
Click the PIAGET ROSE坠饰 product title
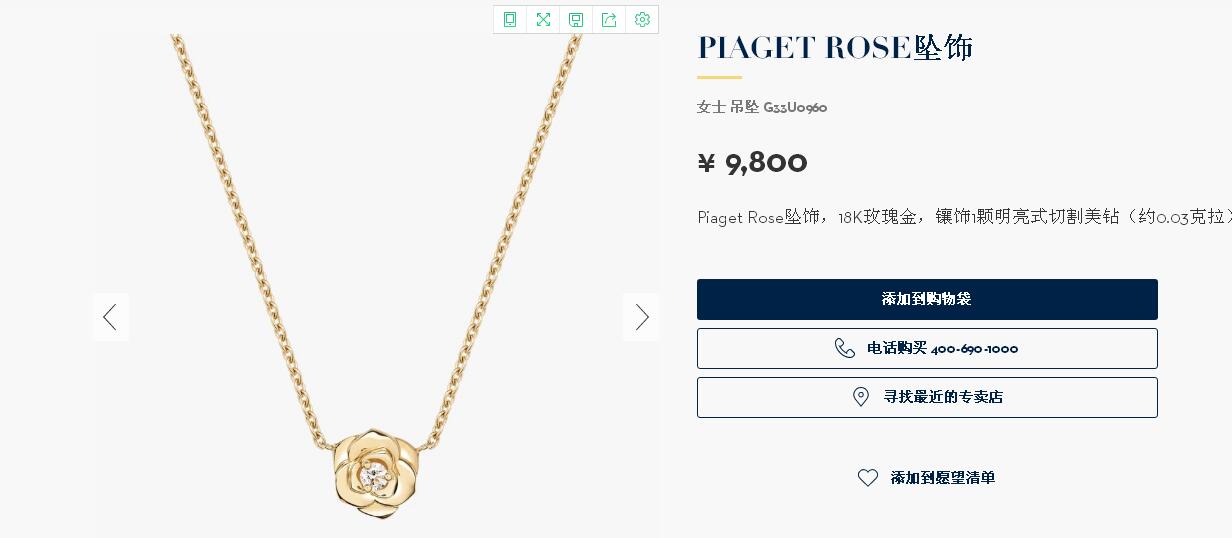tap(835, 48)
